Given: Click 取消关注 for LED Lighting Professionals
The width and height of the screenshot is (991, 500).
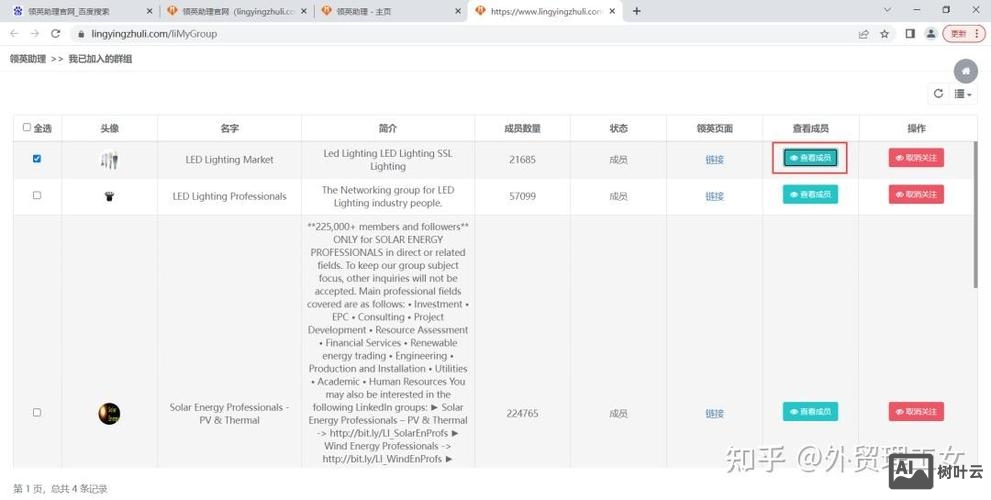Looking at the screenshot, I should (916, 194).
